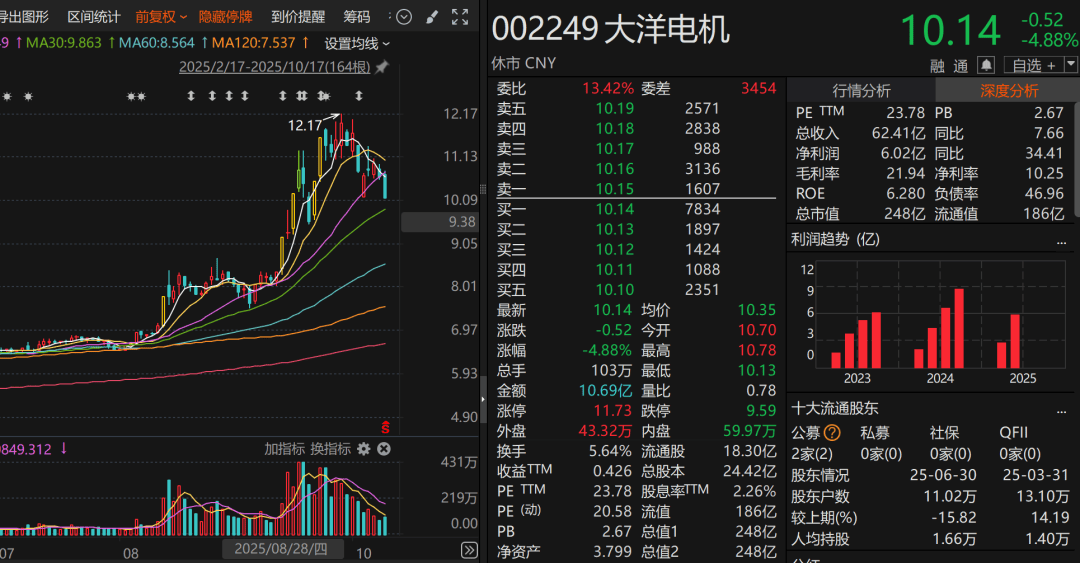Screen dimensions: 1080x563
Task: Open the 设置均线 dropdown
Action: (x=357, y=43)
